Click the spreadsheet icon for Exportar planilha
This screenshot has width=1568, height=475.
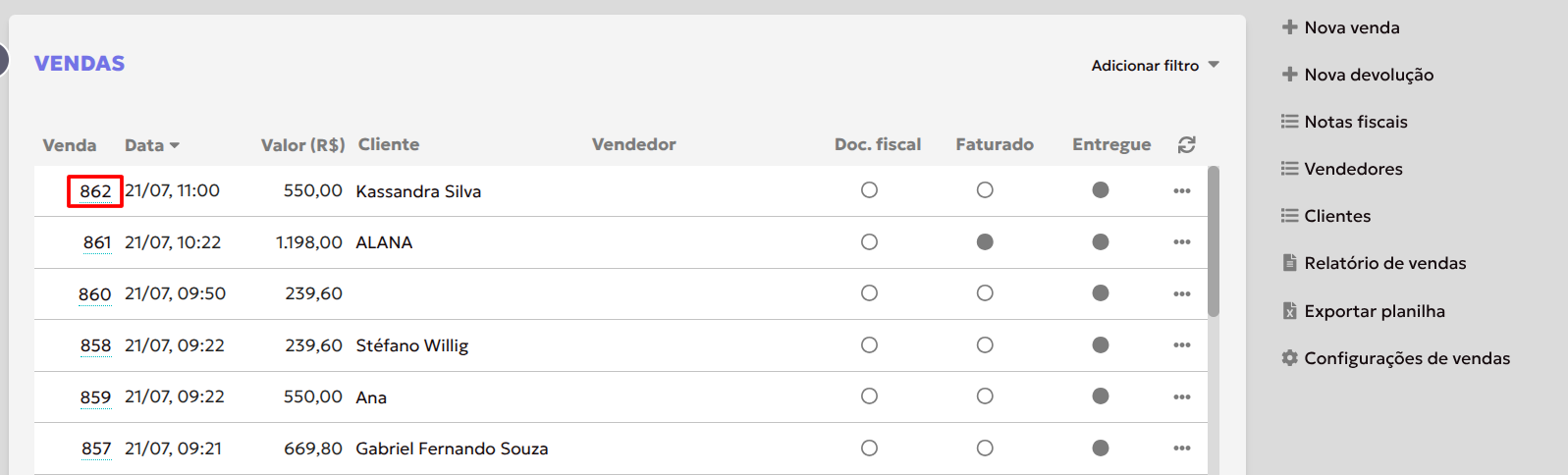(1289, 311)
